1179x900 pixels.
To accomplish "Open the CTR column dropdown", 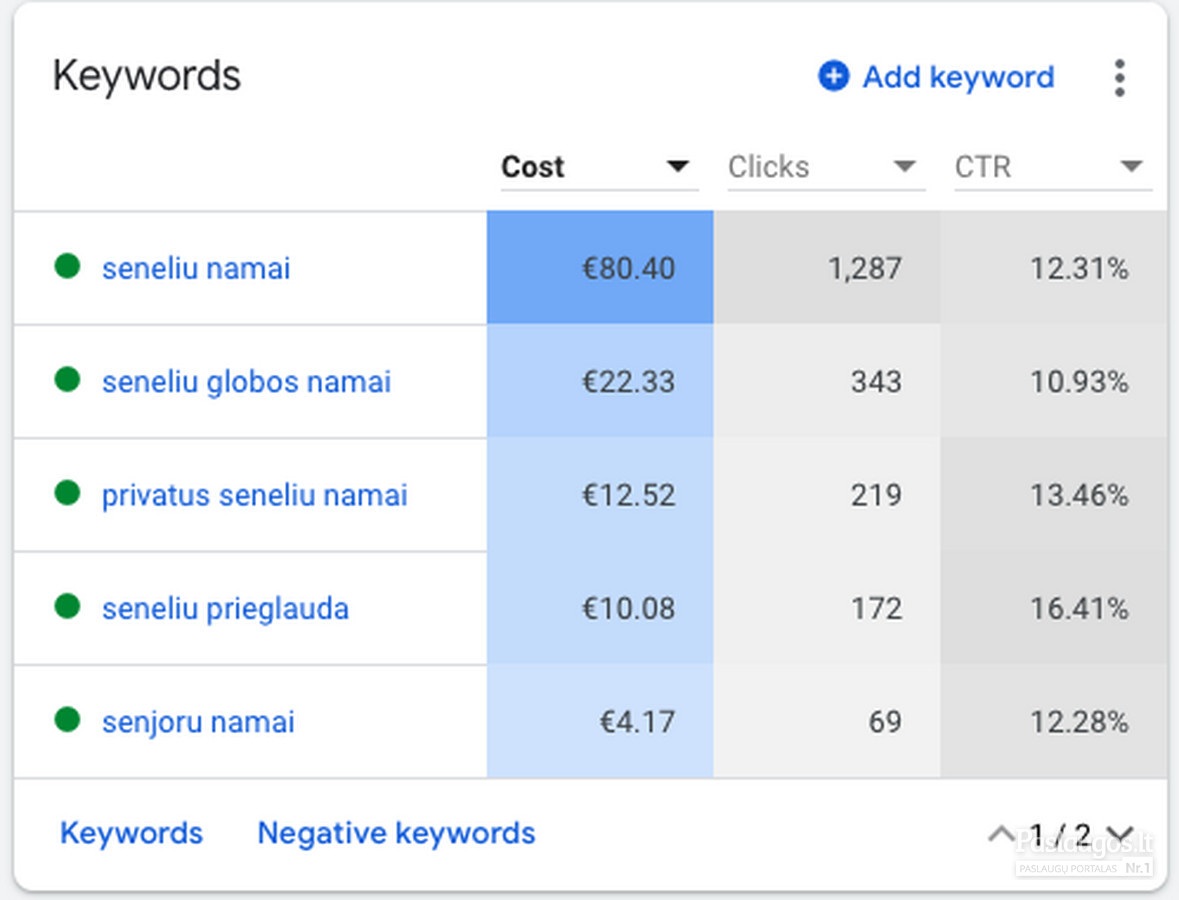I will pyautogui.click(x=1053, y=167).
